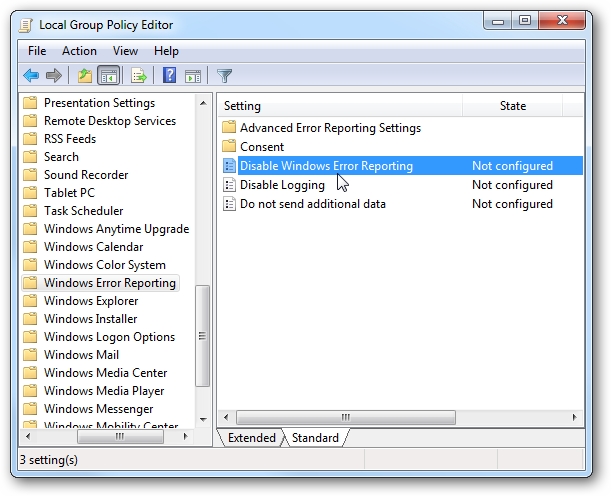Click the 3 setting(s) status bar text
611x496 pixels.
pyautogui.click(x=49, y=460)
